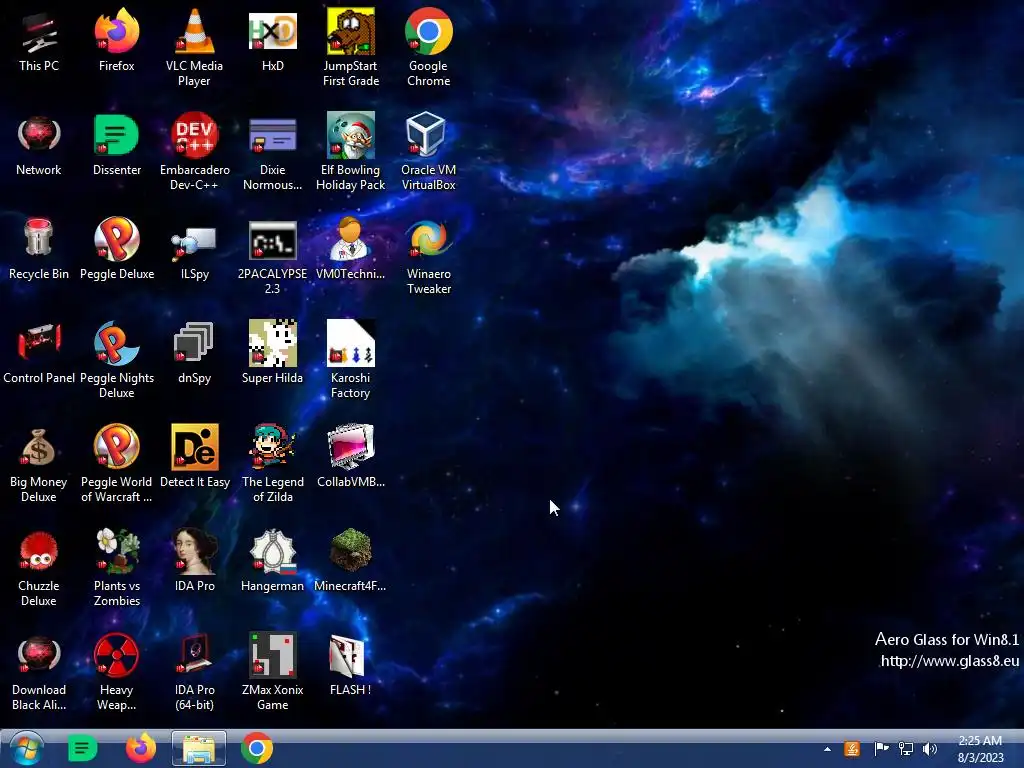The image size is (1024, 768).
Task: Select Peggle Nights Deluxe shortcut
Action: (117, 360)
